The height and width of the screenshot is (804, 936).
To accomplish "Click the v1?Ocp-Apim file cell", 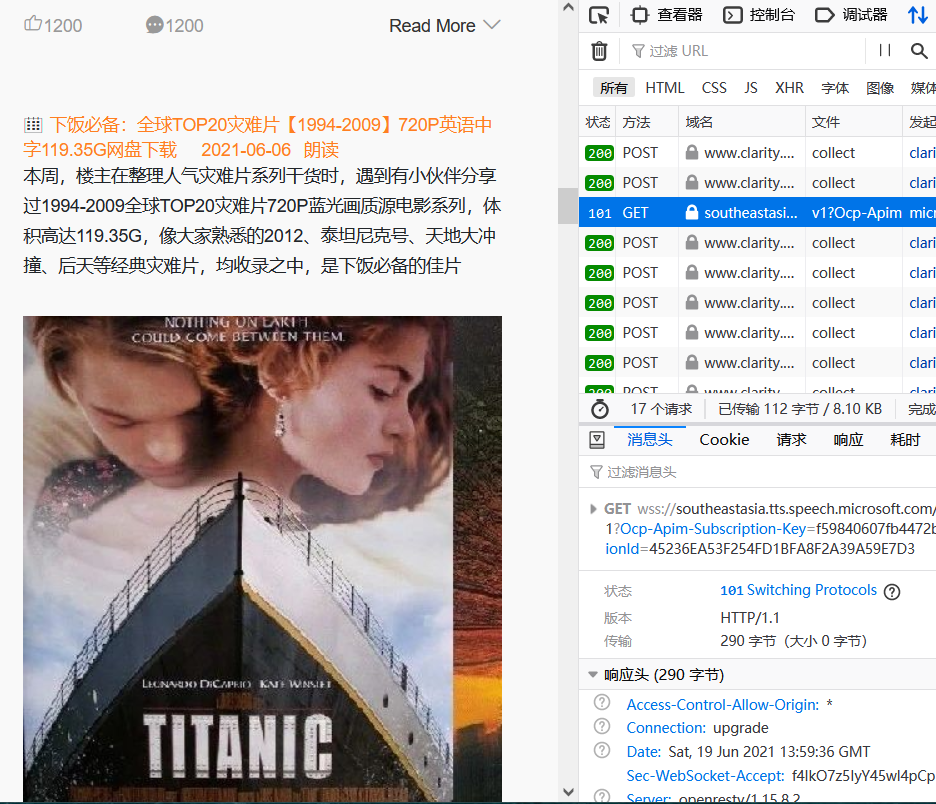I will tap(856, 212).
